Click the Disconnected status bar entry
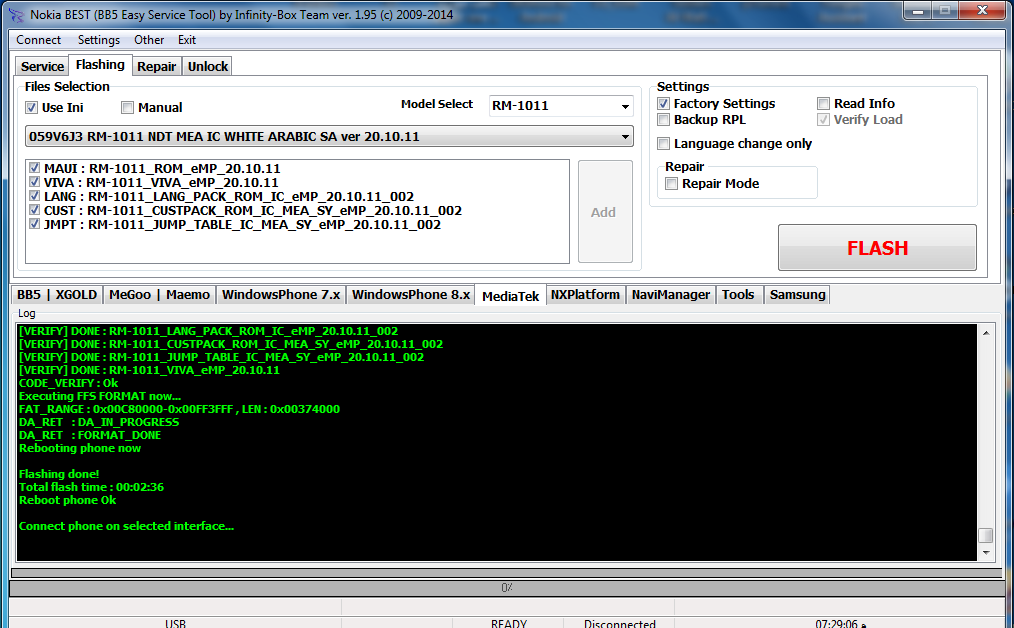This screenshot has height=628, width=1014. 620,623
